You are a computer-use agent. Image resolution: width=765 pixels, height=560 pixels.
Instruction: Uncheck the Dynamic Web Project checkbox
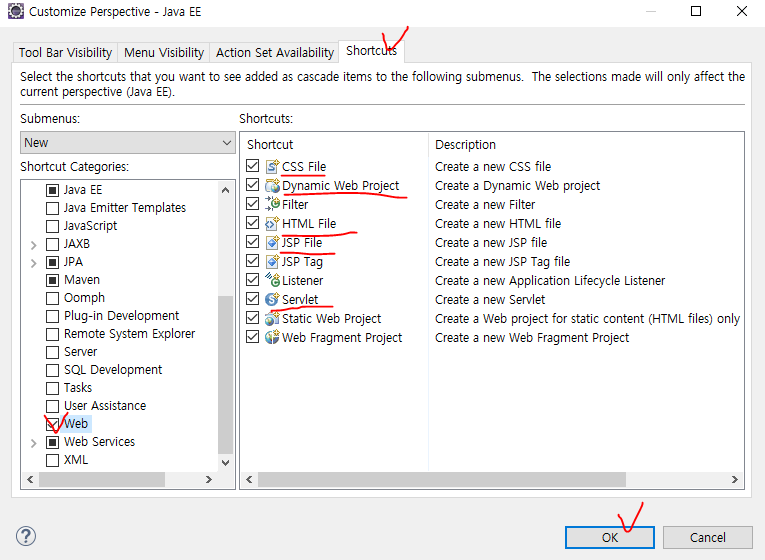click(252, 185)
